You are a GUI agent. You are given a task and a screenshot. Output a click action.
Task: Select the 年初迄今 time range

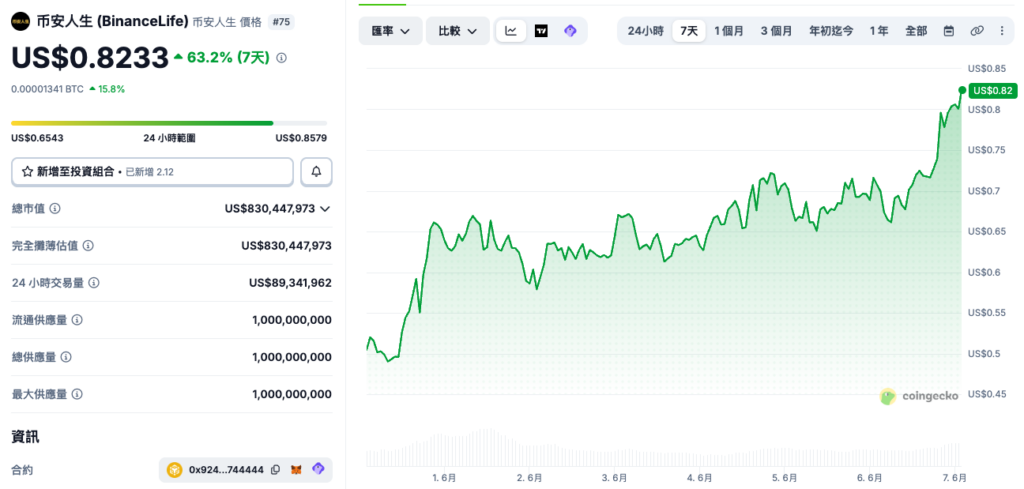point(831,31)
